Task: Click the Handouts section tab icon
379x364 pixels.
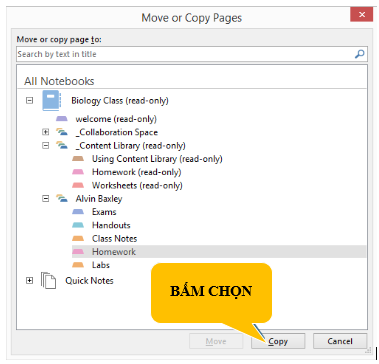Action: click(x=78, y=225)
